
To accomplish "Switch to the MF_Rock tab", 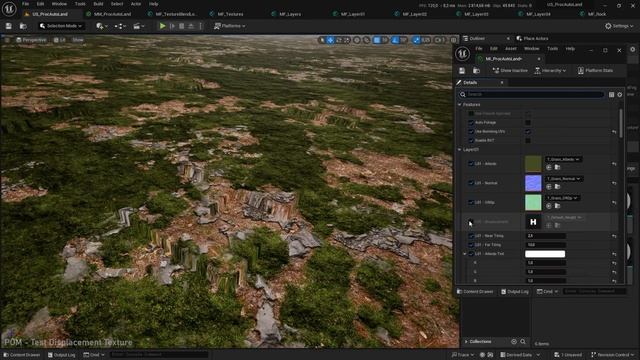I will (x=597, y=14).
